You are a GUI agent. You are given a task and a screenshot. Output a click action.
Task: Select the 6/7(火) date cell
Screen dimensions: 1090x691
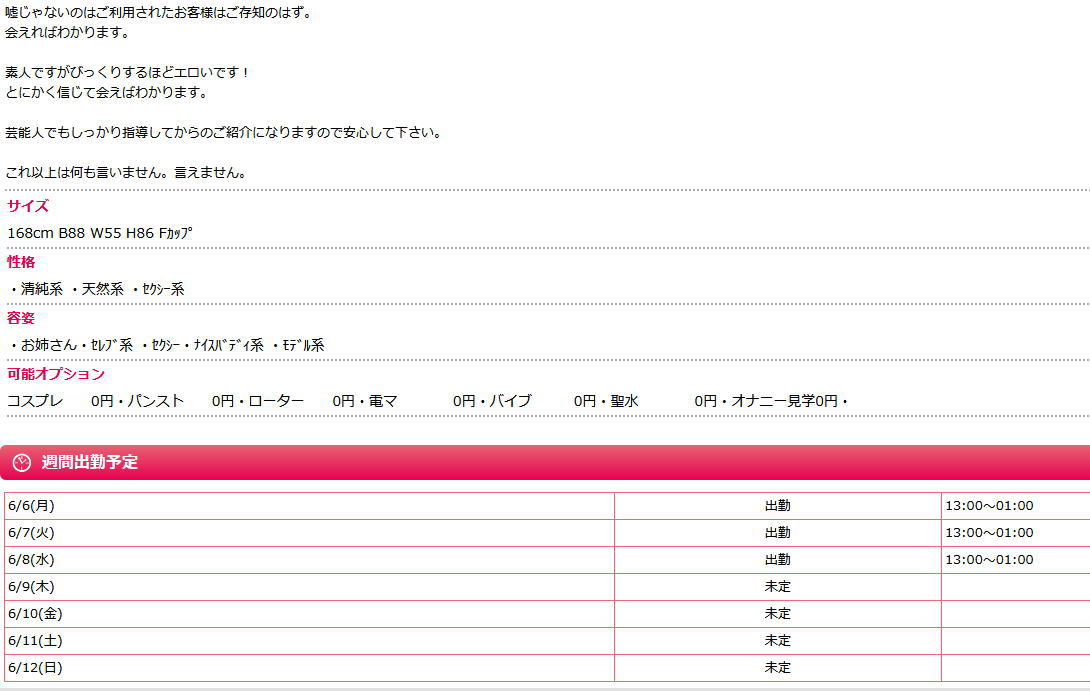[31, 533]
